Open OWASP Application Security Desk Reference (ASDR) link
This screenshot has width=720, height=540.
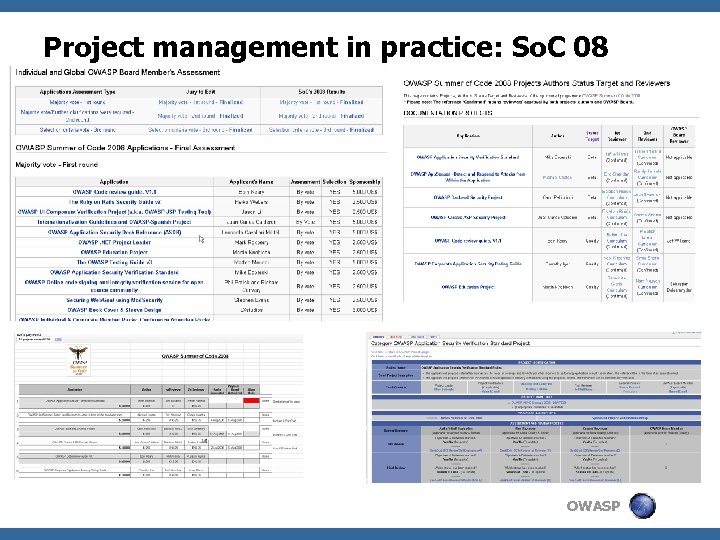point(114,232)
